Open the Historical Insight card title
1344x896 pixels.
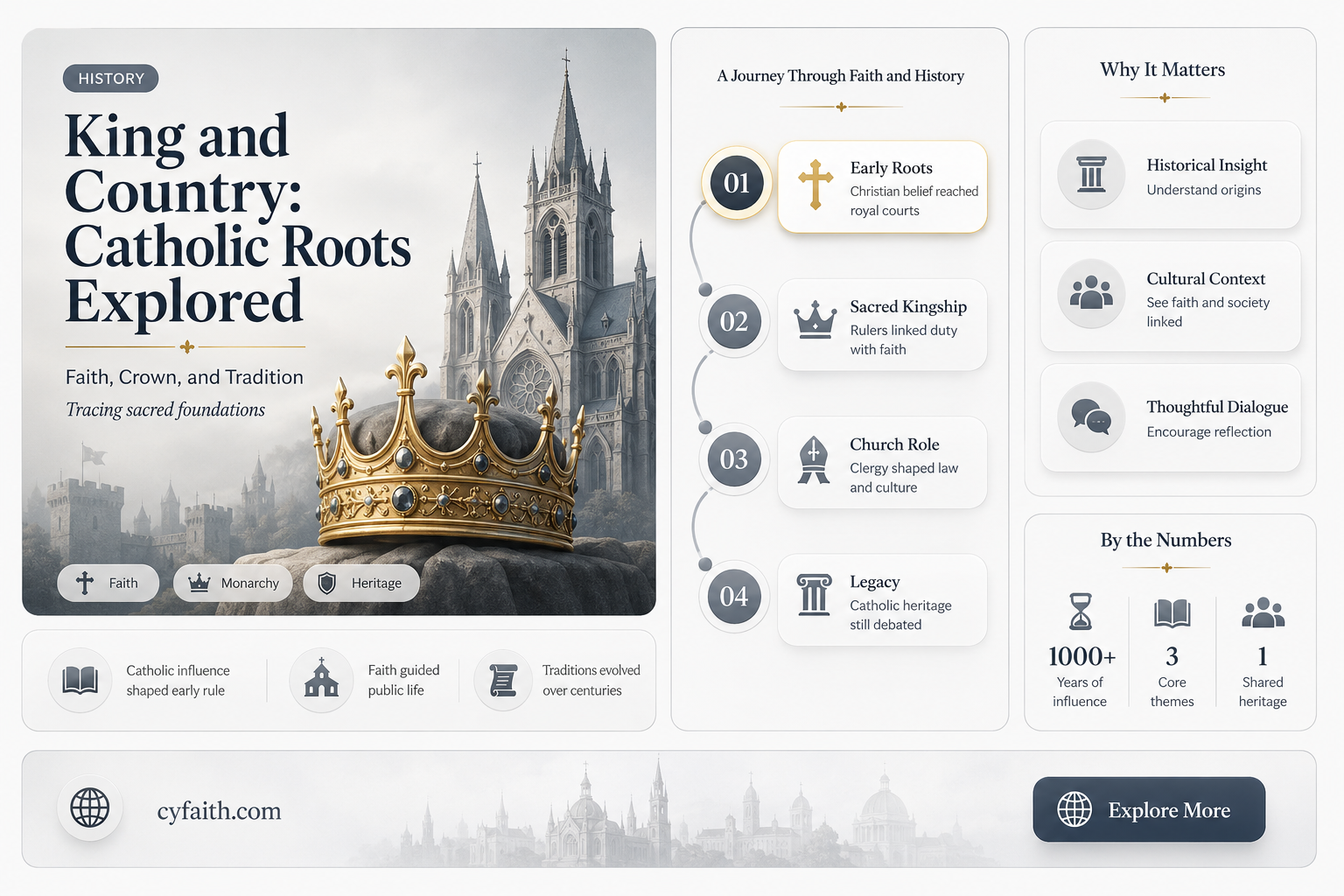click(x=1207, y=165)
